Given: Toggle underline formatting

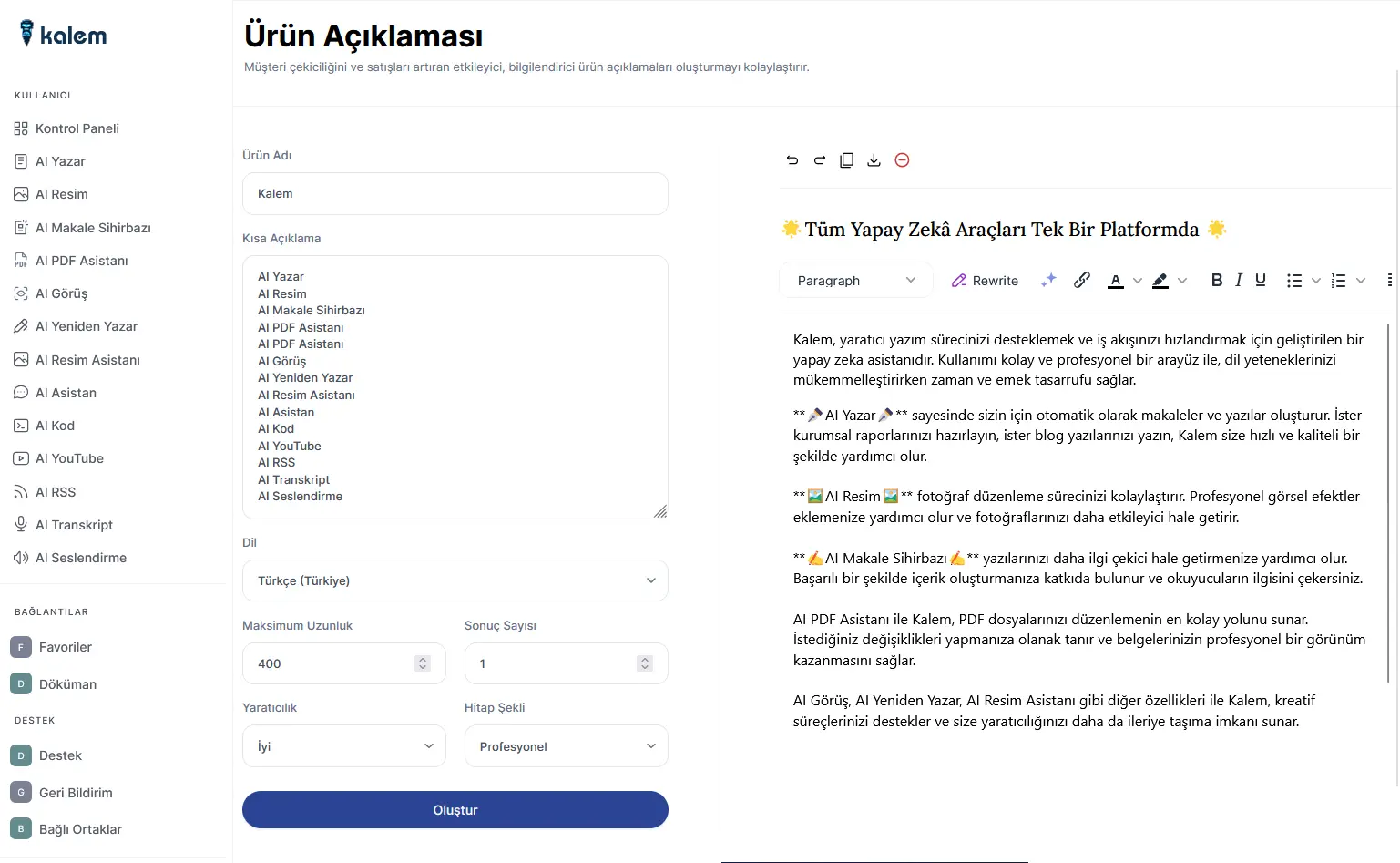Looking at the screenshot, I should coord(1261,281).
